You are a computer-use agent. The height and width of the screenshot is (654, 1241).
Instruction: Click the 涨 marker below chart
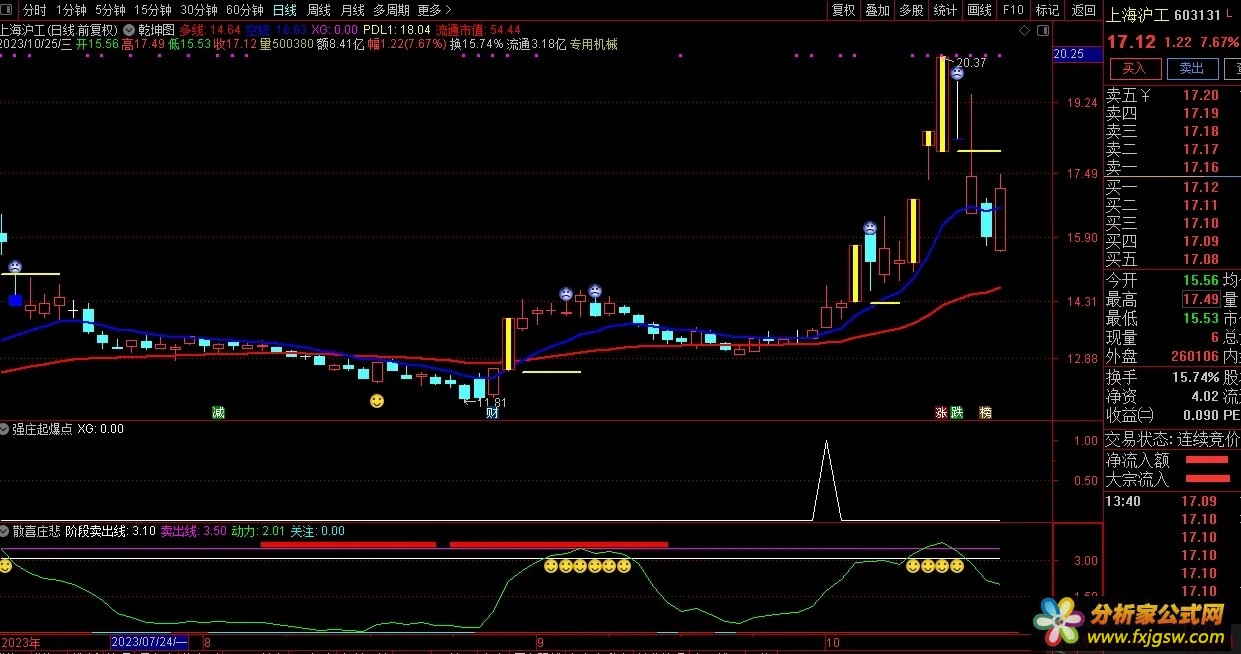[x=941, y=412]
